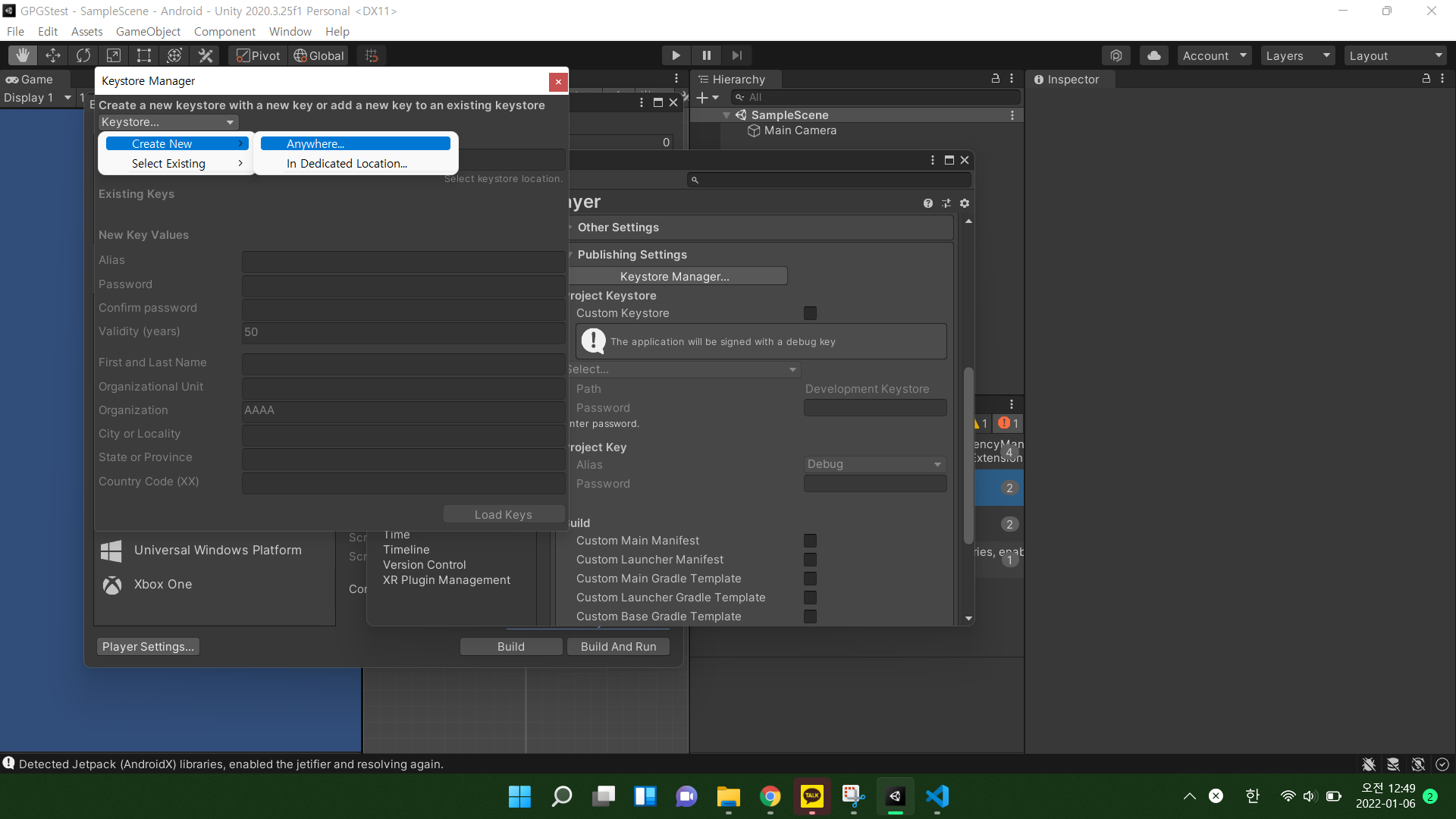Viewport: 1456px width, 819px height.
Task: Open the Layers dropdown
Action: click(x=1298, y=55)
